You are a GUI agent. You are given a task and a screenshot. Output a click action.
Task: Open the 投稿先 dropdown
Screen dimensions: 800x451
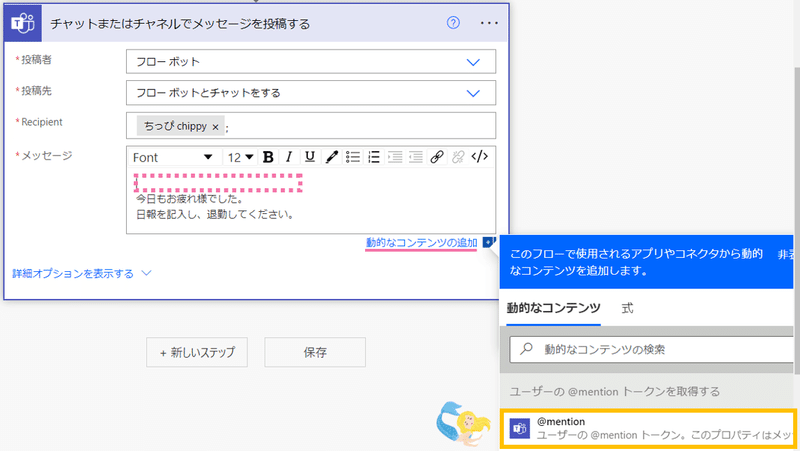click(311, 93)
